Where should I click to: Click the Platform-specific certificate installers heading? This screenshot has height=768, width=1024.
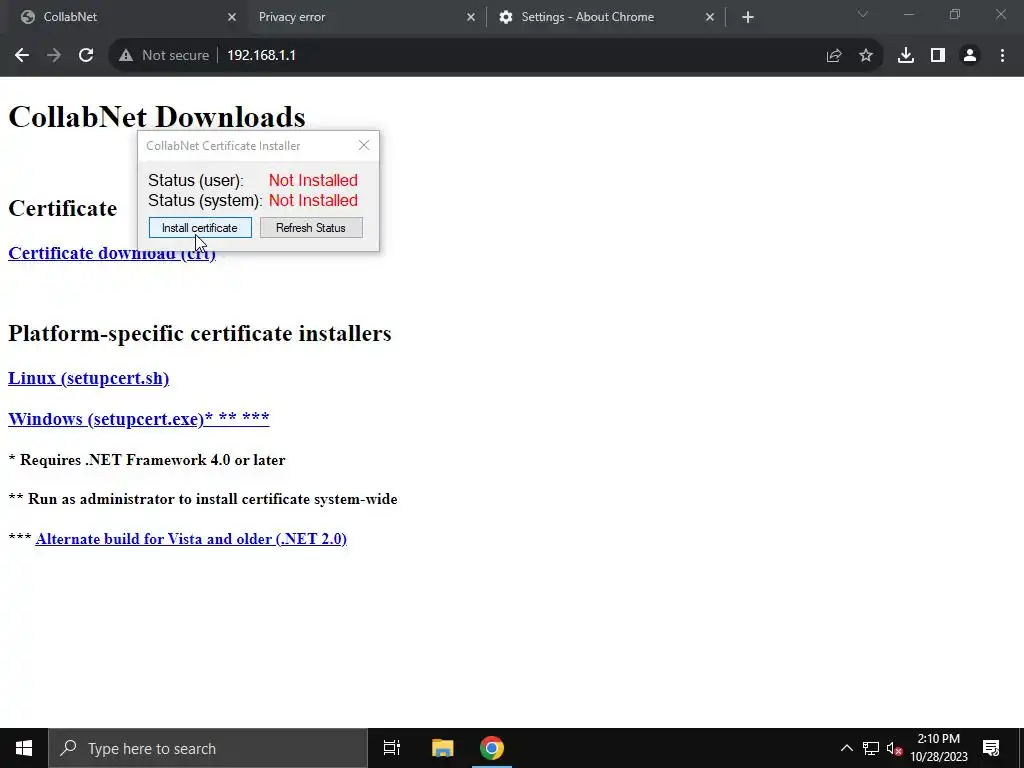coord(200,334)
